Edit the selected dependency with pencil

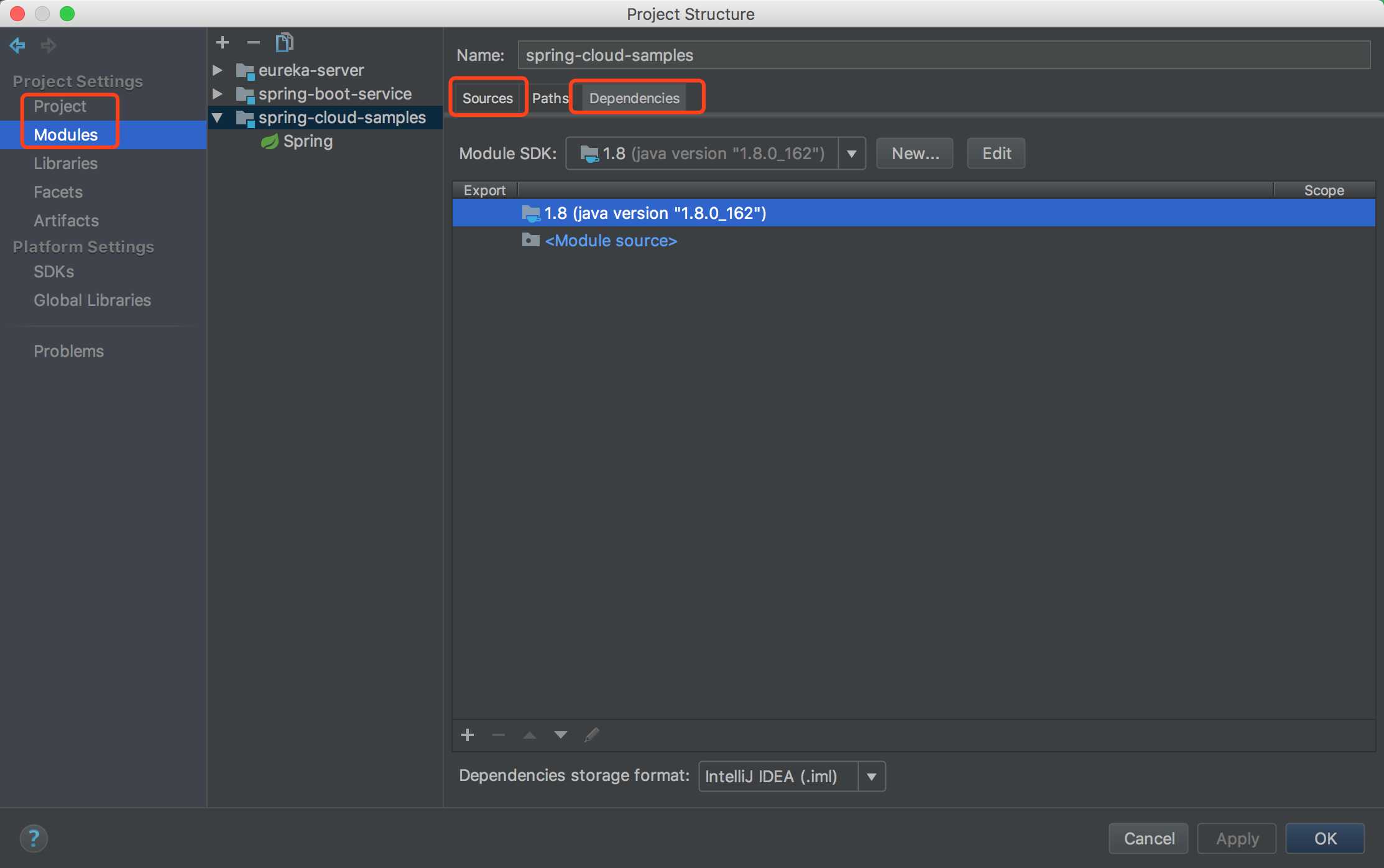point(592,735)
